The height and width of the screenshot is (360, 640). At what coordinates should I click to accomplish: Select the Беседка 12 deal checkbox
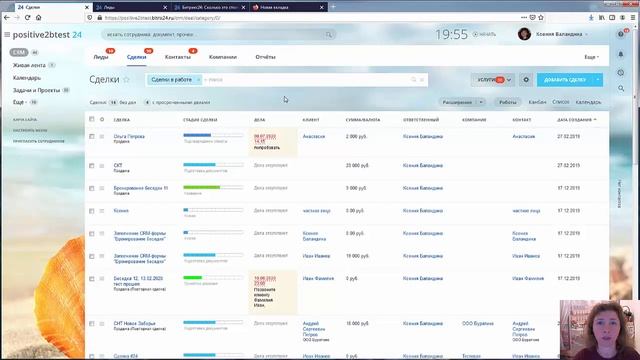91,279
